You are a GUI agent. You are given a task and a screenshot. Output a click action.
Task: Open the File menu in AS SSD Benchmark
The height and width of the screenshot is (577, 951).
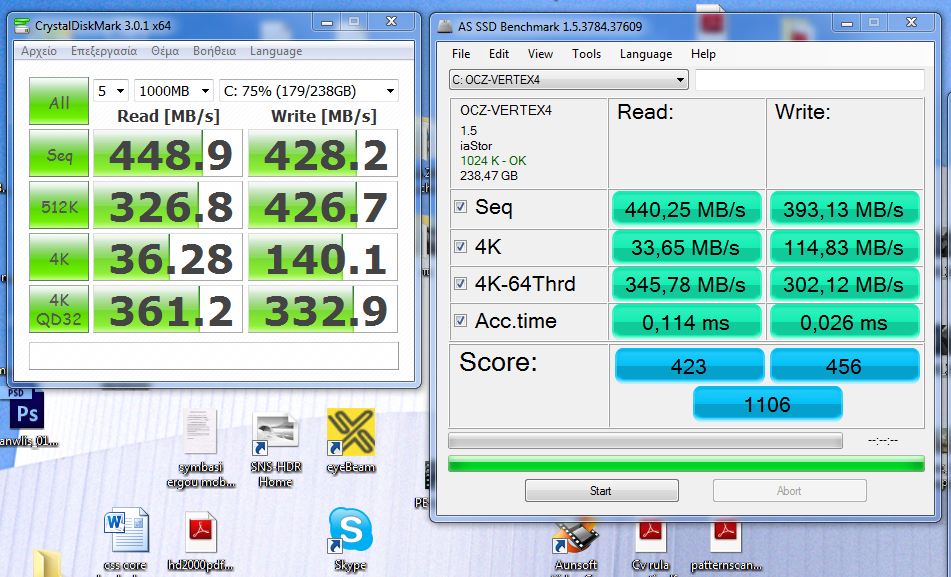pyautogui.click(x=461, y=54)
